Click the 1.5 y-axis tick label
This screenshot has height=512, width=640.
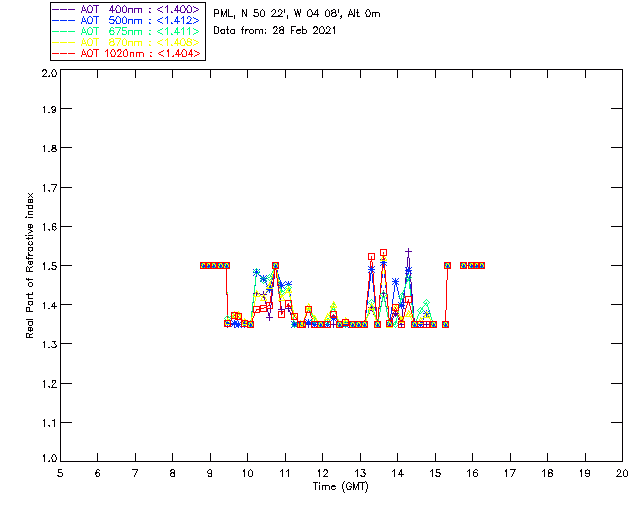click(x=49, y=266)
